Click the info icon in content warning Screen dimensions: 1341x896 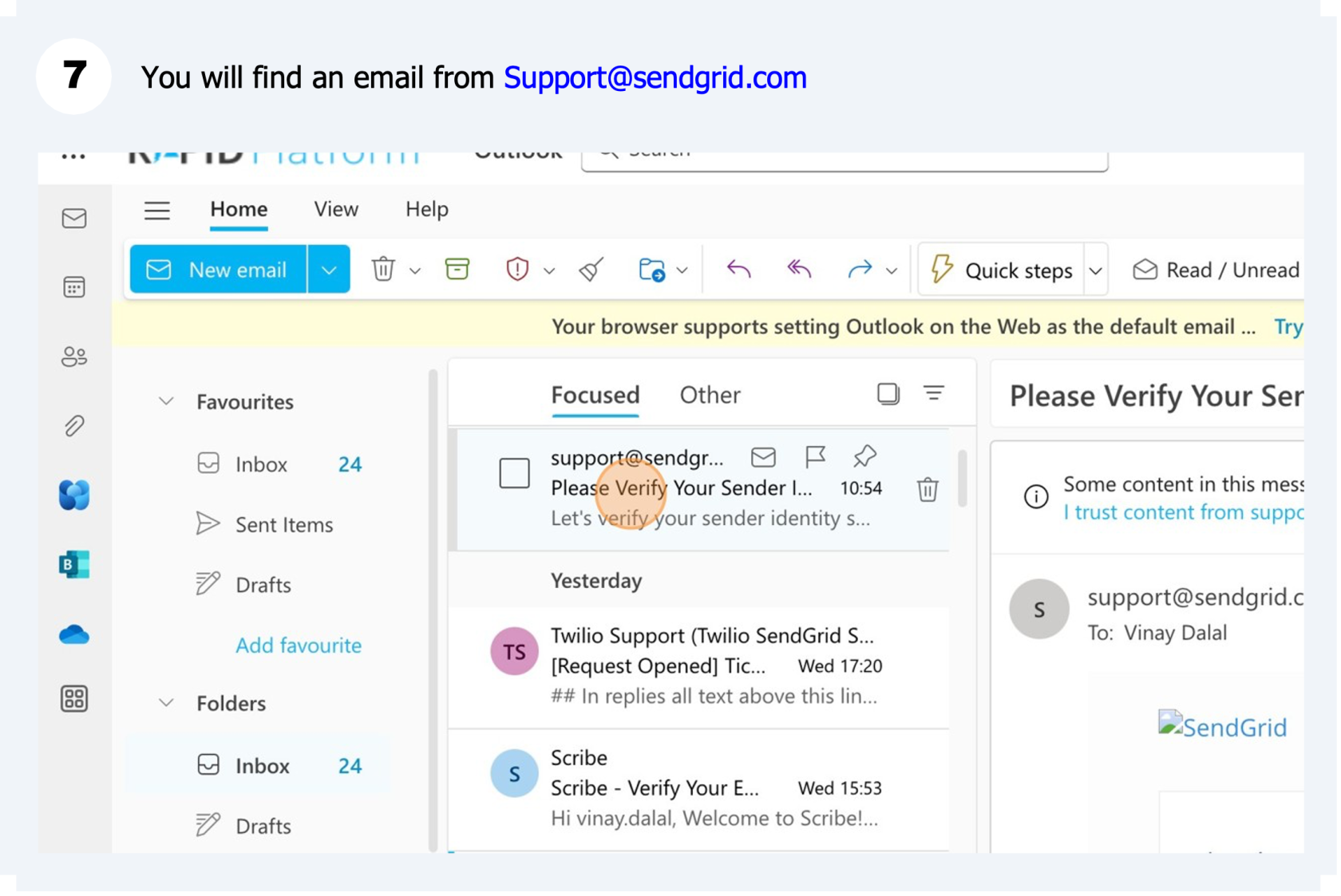click(1036, 497)
